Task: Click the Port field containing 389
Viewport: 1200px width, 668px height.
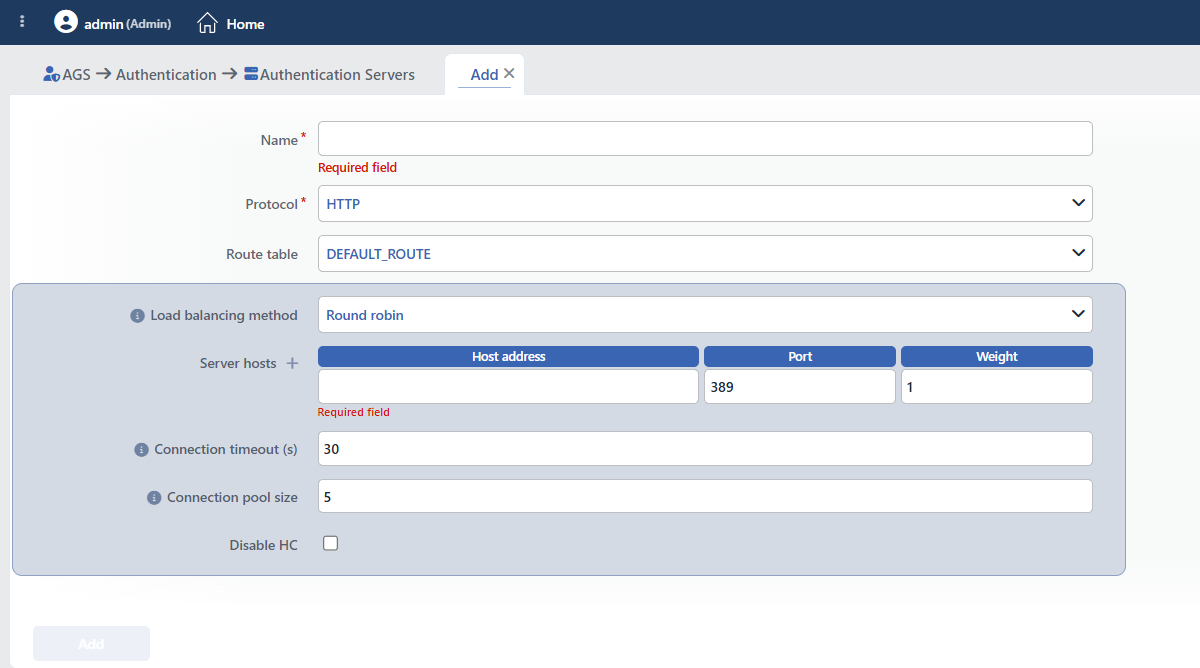Action: click(x=800, y=387)
